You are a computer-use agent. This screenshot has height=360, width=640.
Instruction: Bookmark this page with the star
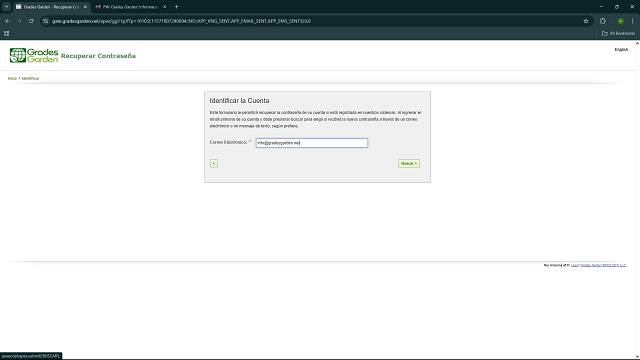586,21
